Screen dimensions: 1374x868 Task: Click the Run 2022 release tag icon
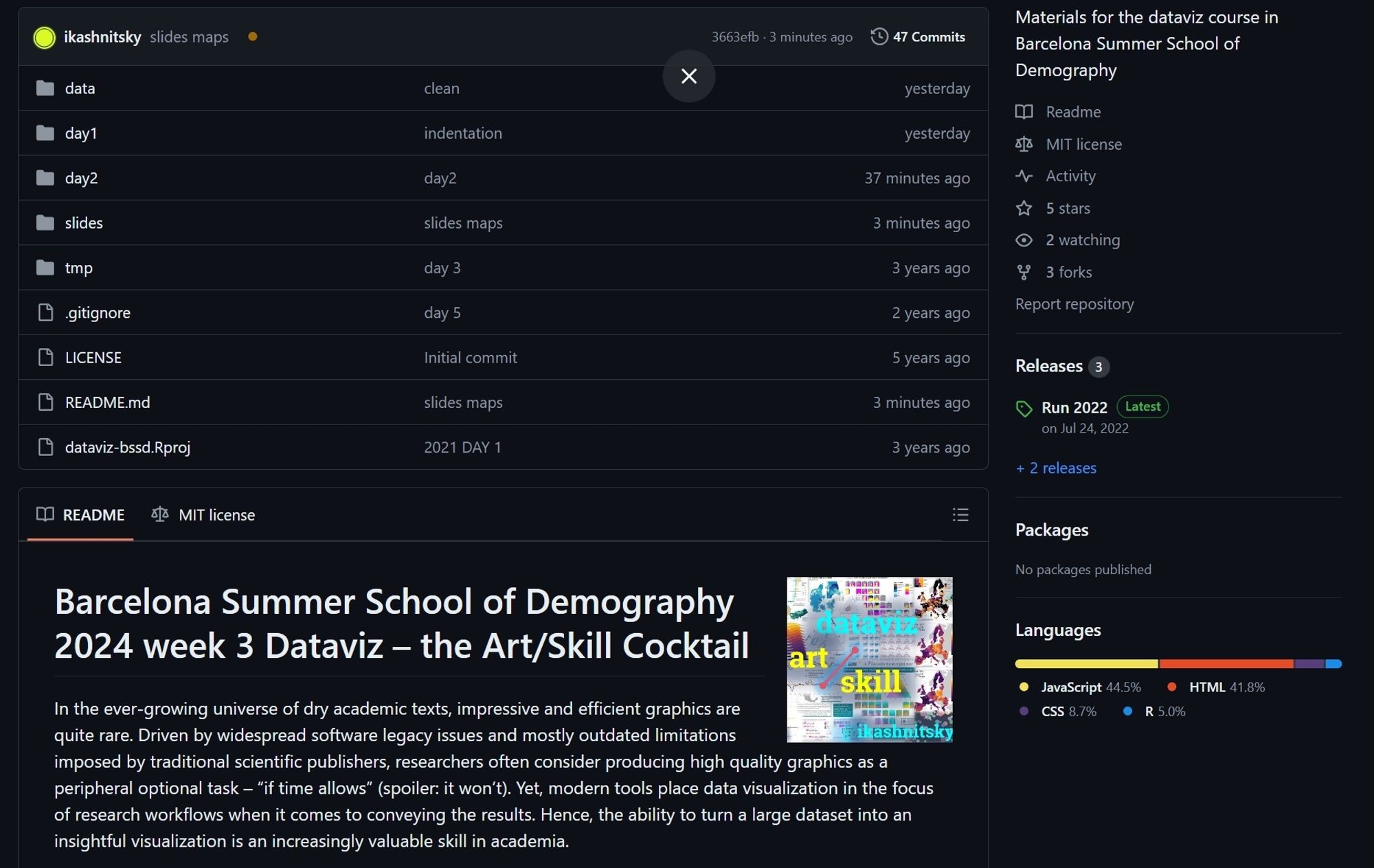(x=1024, y=409)
